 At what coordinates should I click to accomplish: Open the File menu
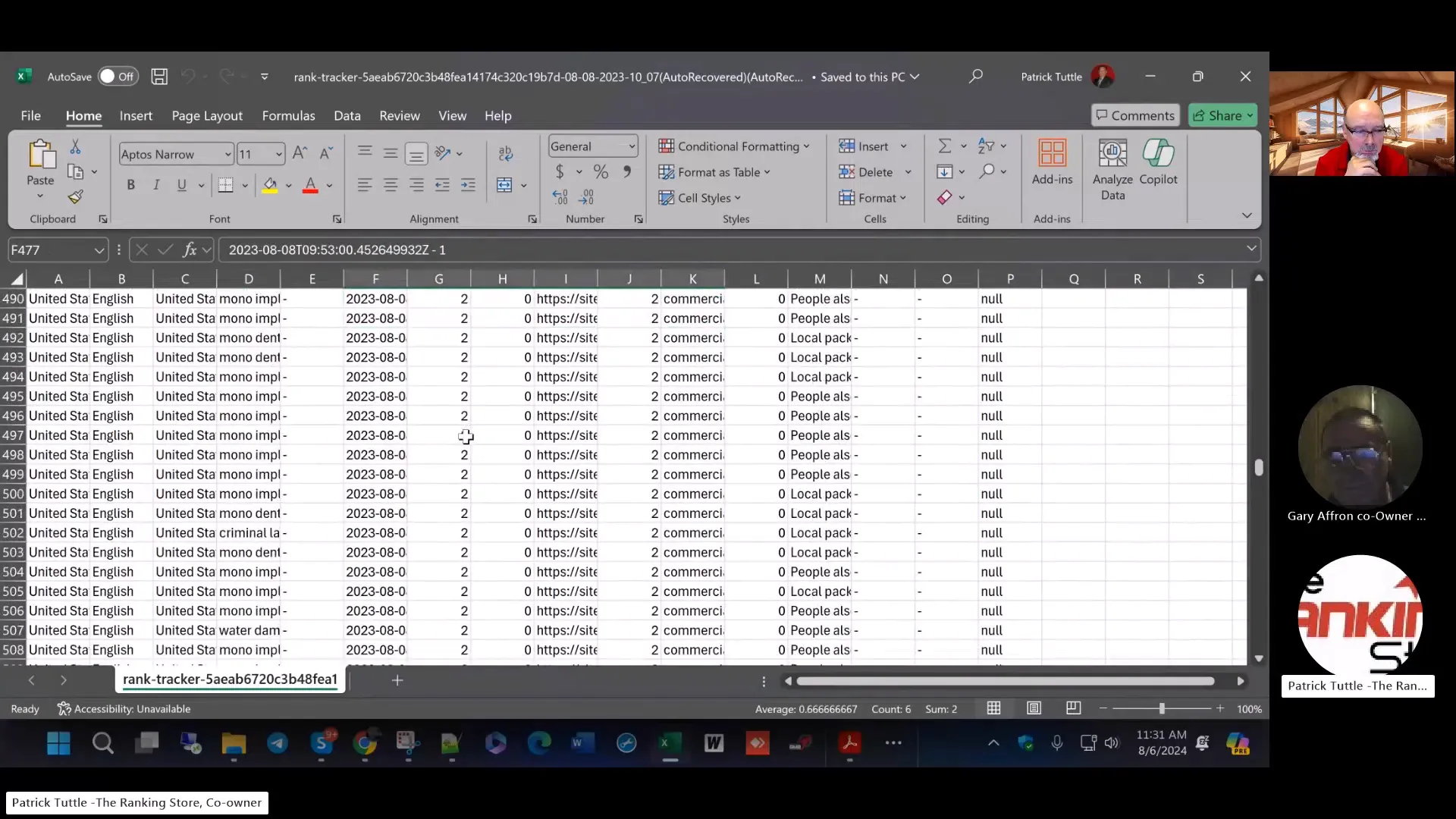tap(31, 115)
